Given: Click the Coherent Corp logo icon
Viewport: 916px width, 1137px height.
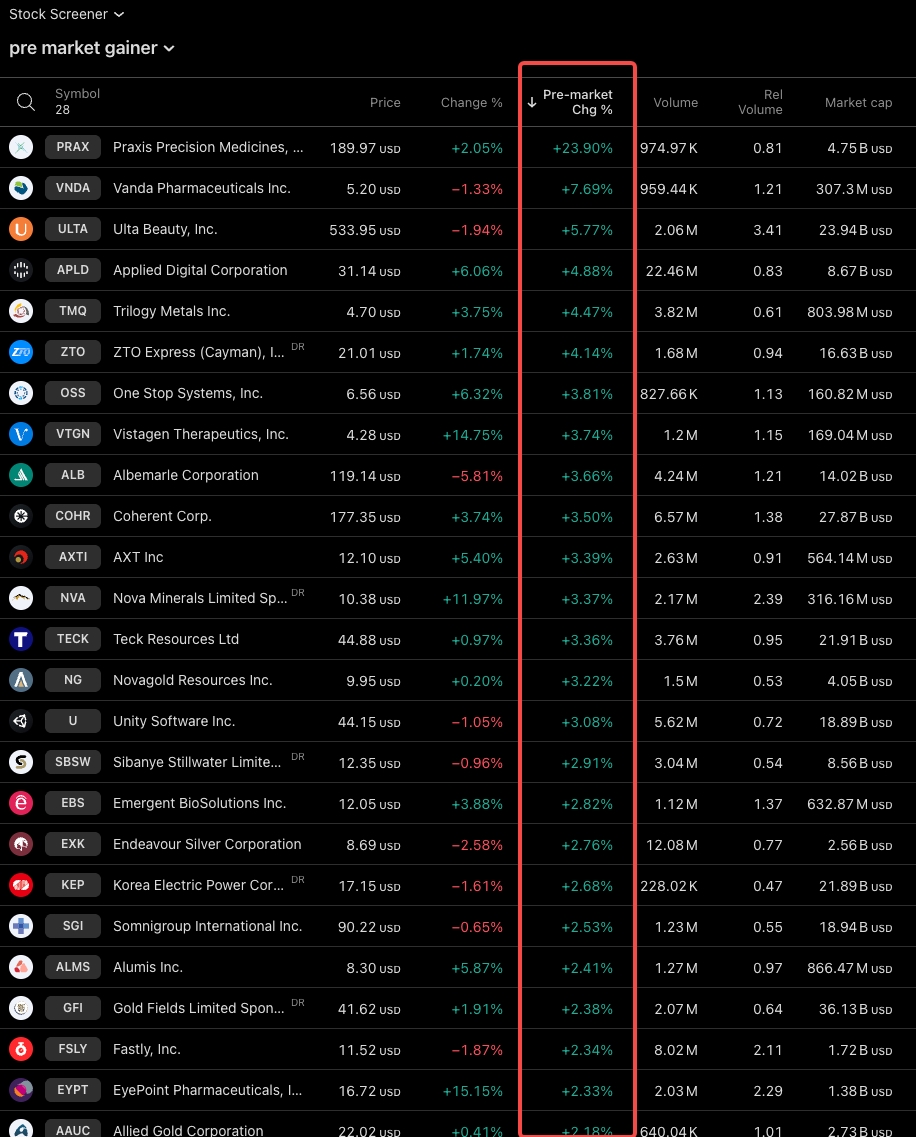Looking at the screenshot, I should [x=21, y=516].
